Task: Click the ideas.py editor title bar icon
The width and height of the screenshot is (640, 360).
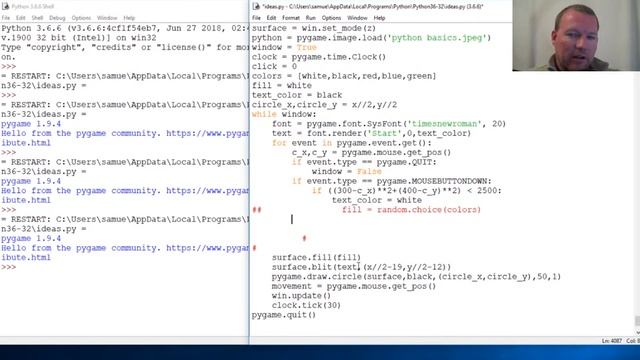Action: coord(256,6)
